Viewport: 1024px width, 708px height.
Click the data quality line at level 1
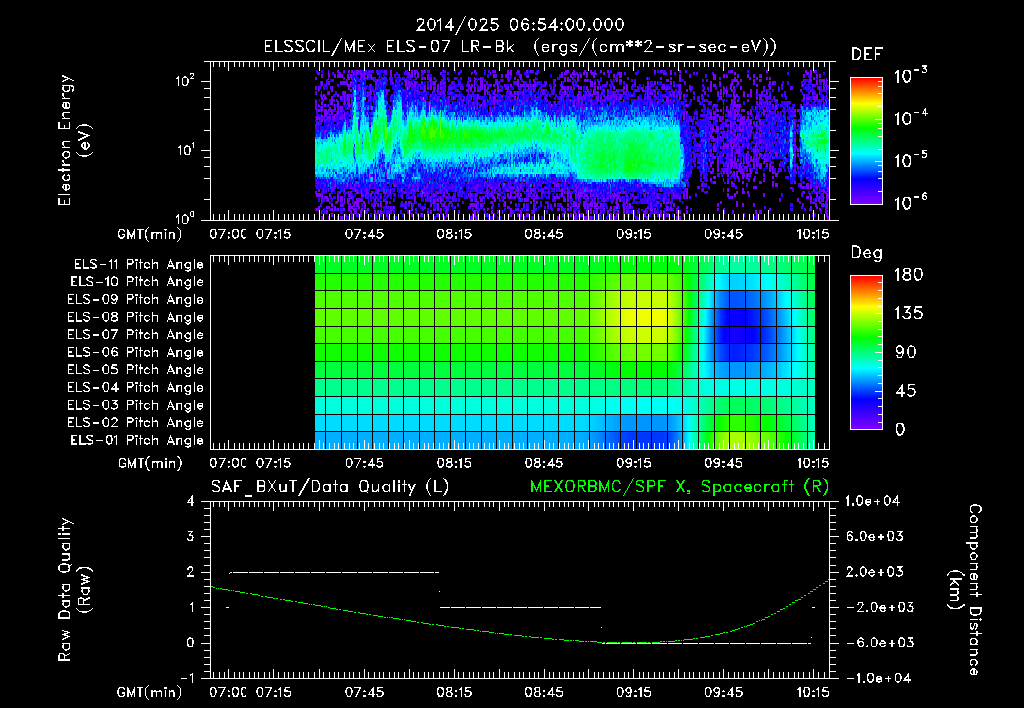click(520, 607)
